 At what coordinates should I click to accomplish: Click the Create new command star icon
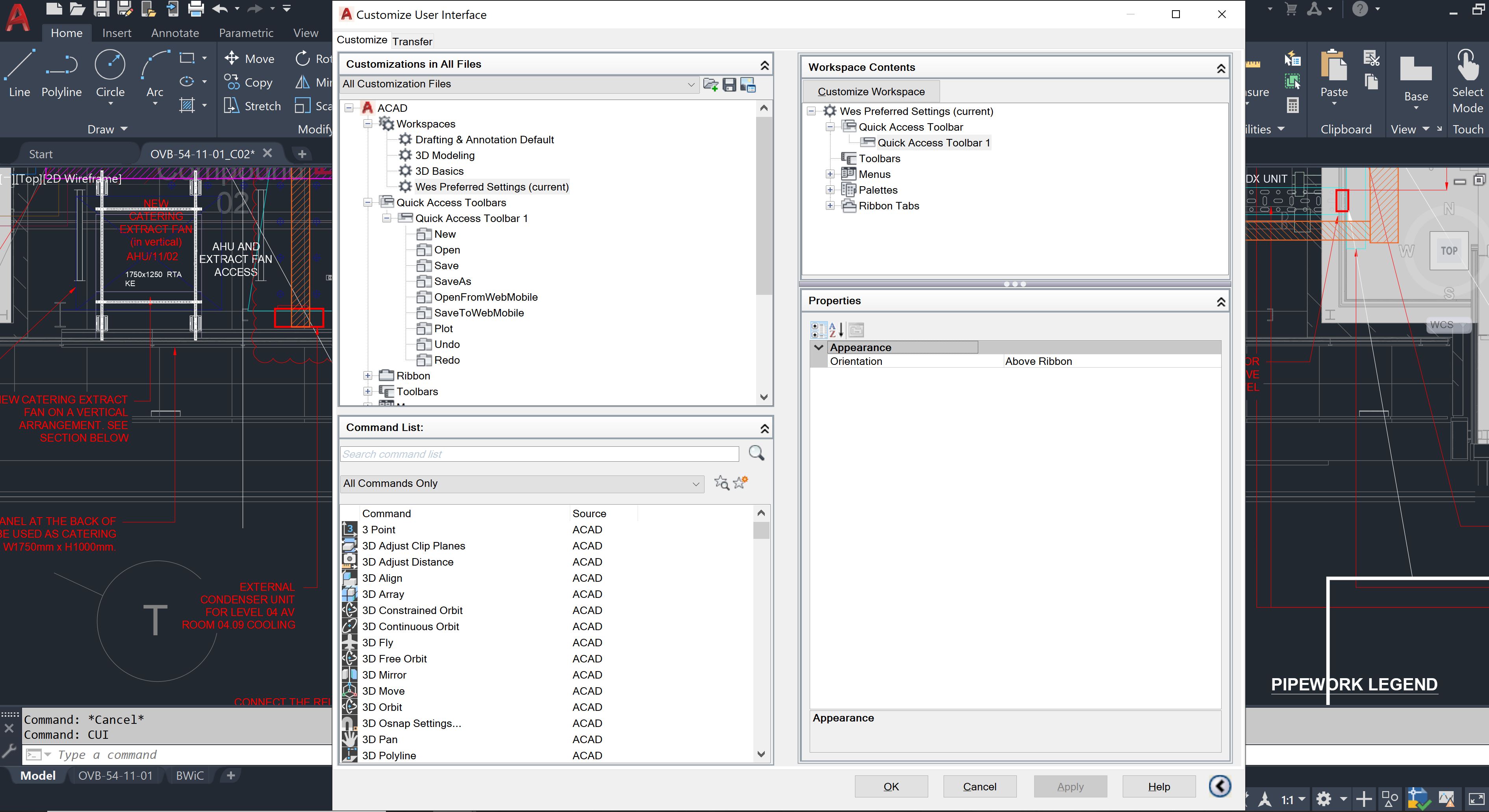point(740,483)
